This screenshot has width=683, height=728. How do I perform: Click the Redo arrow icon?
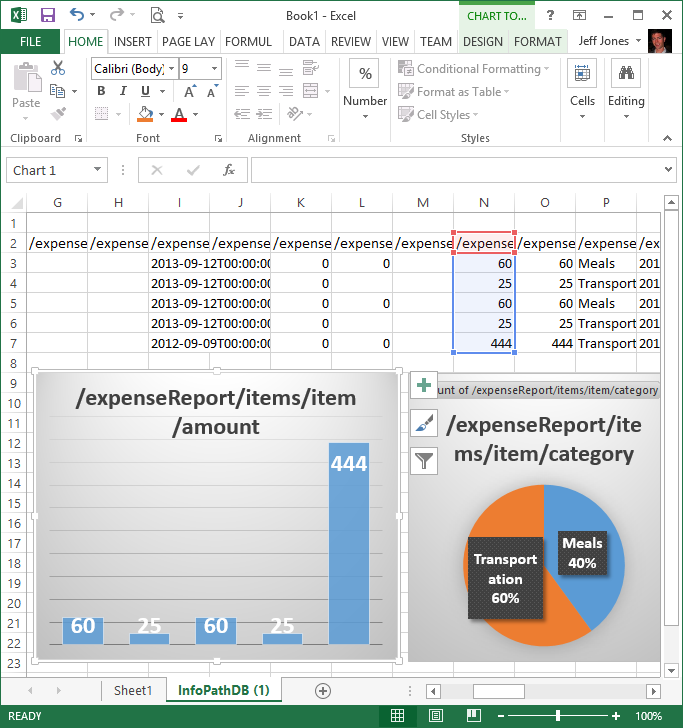coord(117,15)
